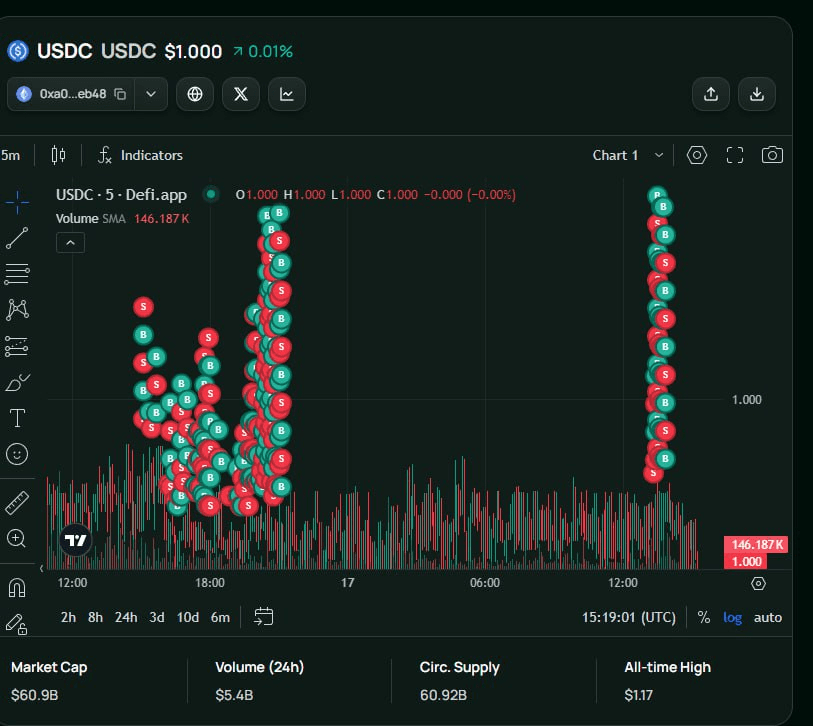
Task: Toggle the magnet snap mode
Action: (17, 588)
